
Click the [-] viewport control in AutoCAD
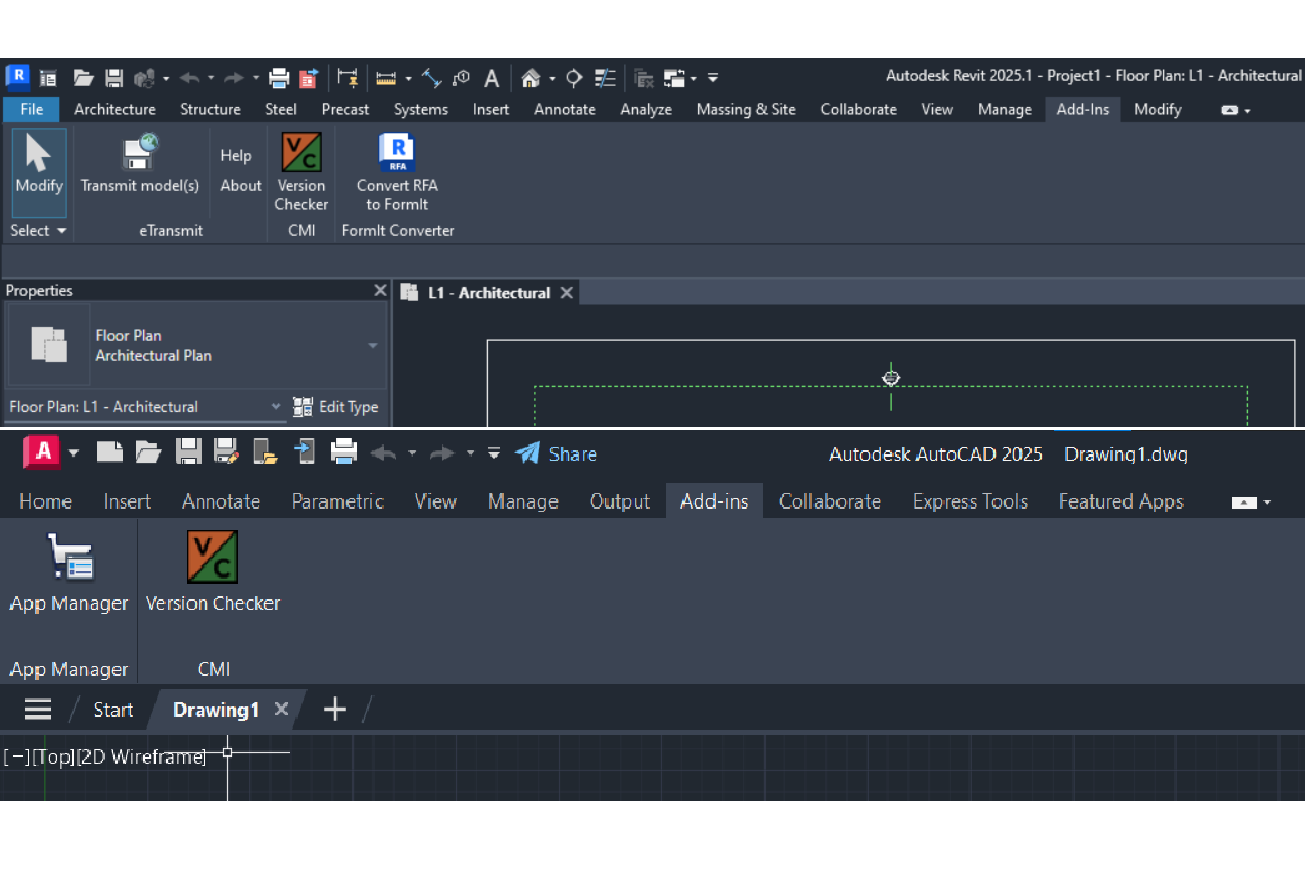[x=17, y=757]
